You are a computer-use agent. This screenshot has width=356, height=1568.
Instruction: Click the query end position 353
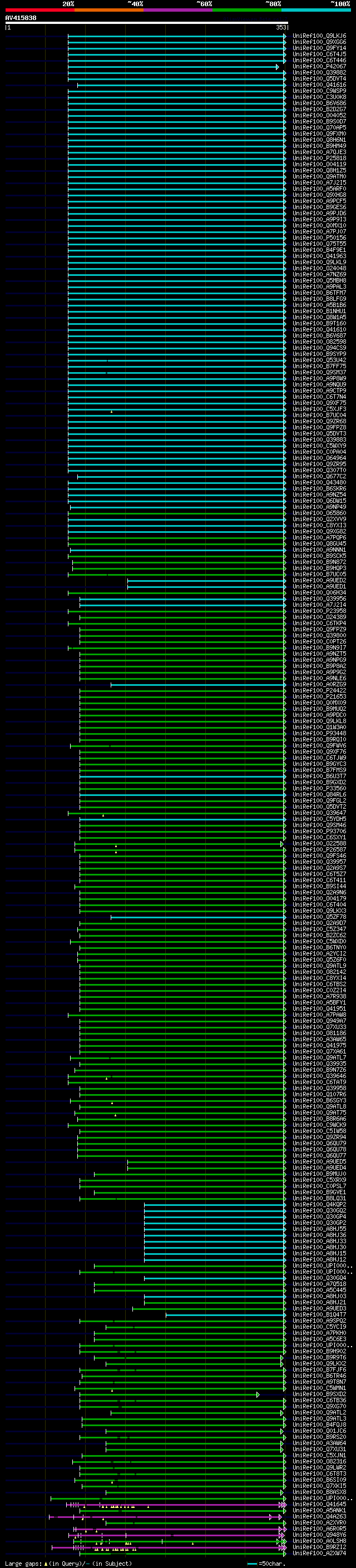pyautogui.click(x=281, y=27)
